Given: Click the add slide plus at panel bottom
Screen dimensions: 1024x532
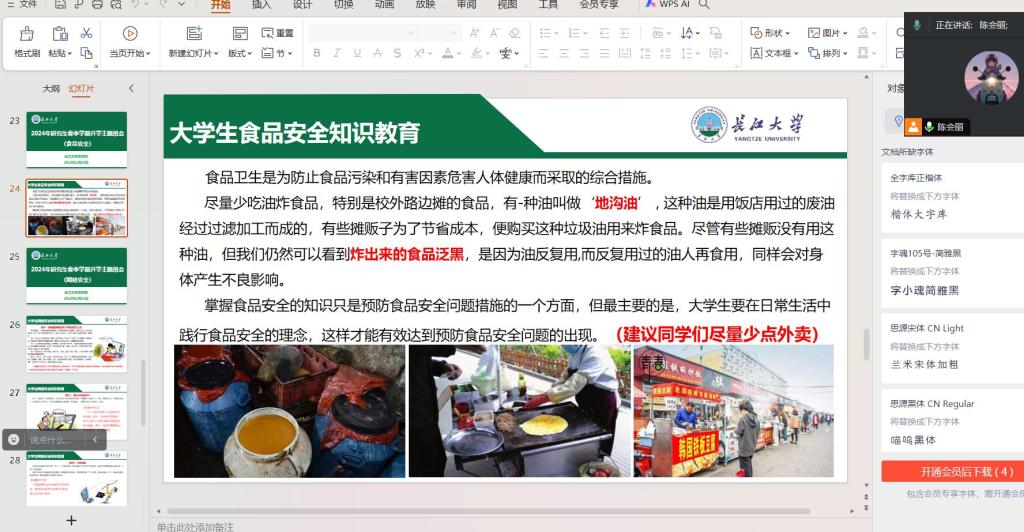Looking at the screenshot, I should [70, 520].
